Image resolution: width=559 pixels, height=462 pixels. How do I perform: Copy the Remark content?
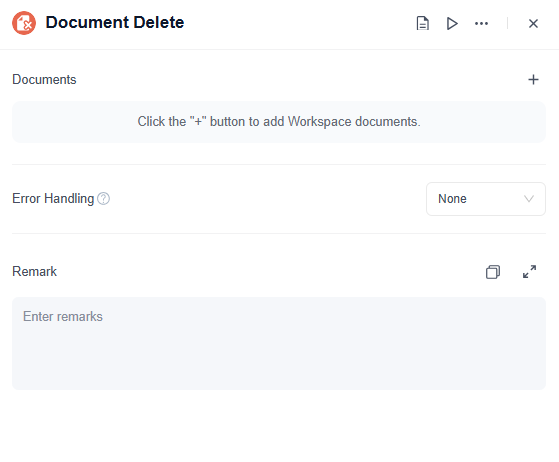click(493, 272)
